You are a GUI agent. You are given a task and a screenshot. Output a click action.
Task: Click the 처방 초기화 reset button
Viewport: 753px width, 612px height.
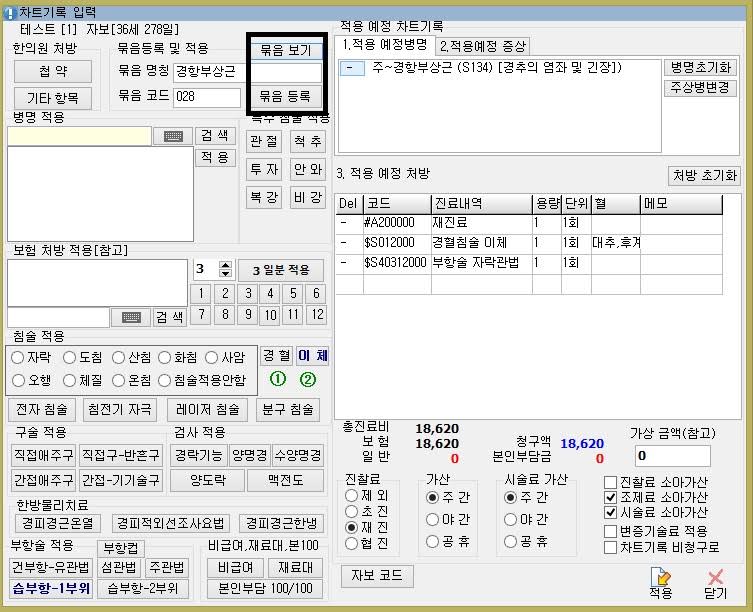[x=704, y=176]
